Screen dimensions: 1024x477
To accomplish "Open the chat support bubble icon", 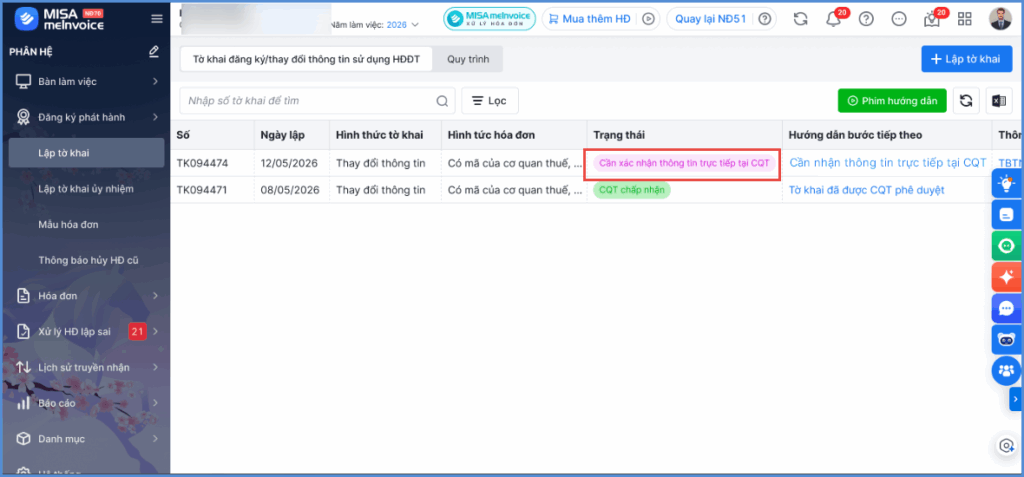I will (x=1006, y=308).
